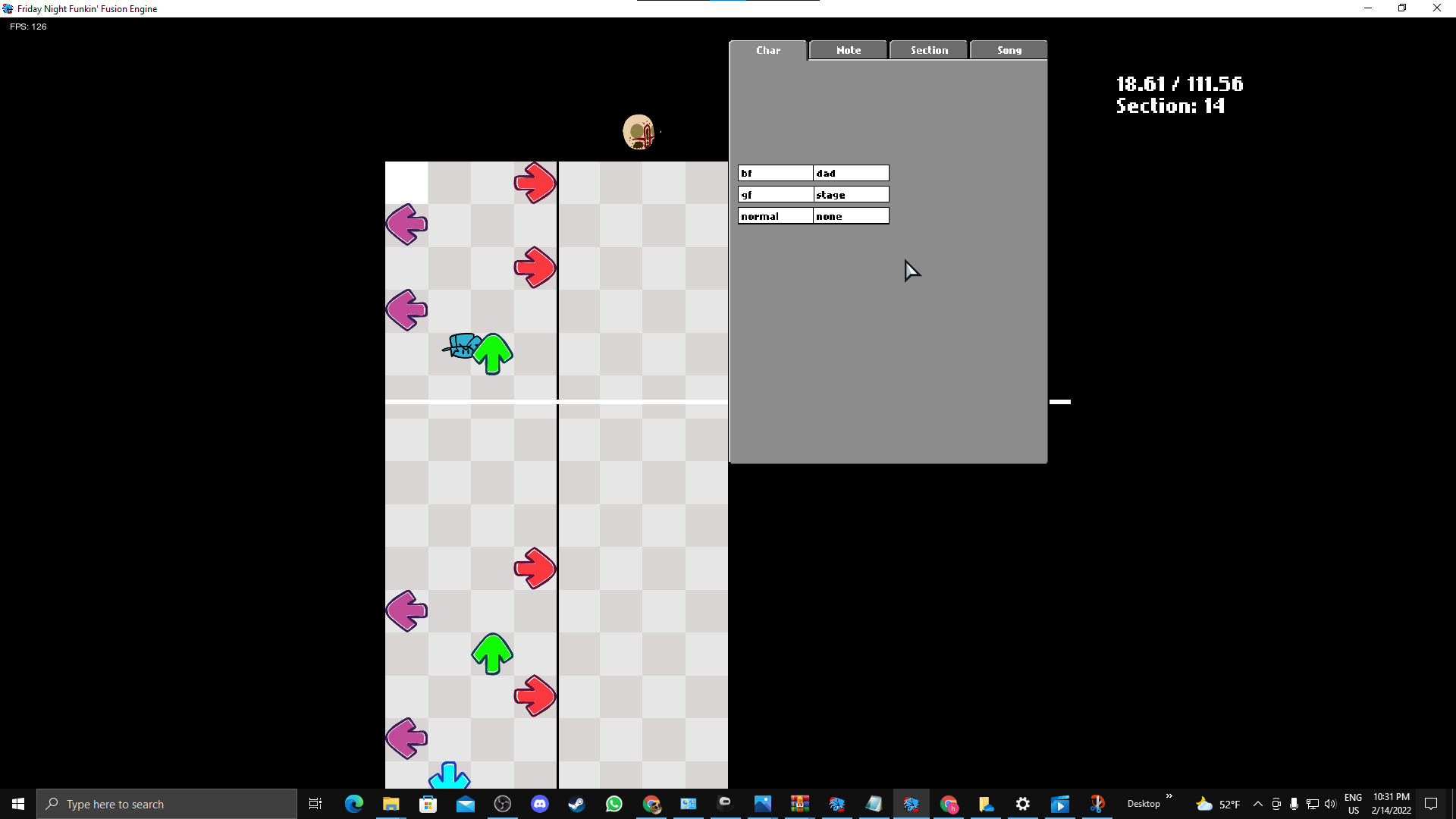Click the dad character value field

(x=849, y=172)
